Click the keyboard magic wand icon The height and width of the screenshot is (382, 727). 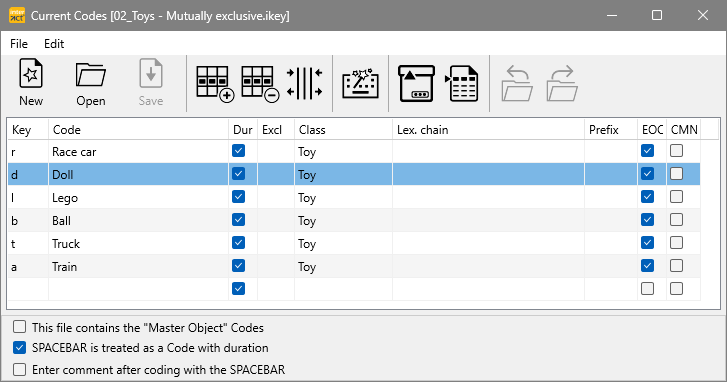point(360,83)
